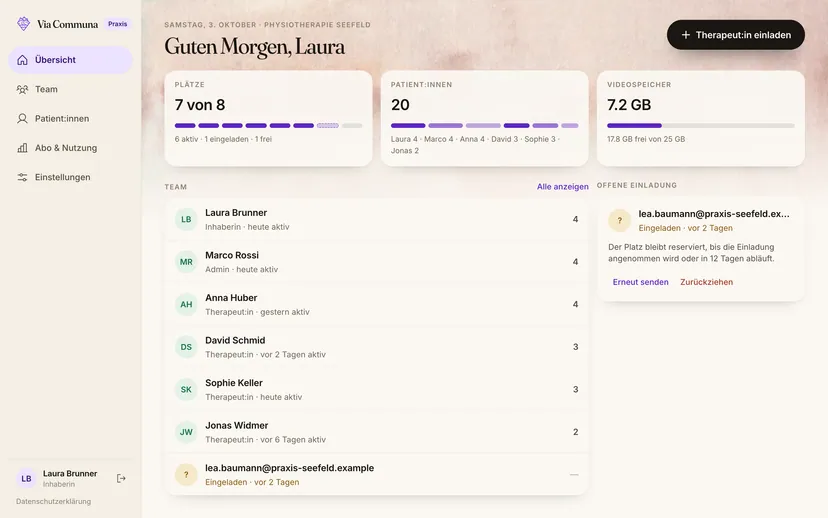Click the Via Communa logo icon
This screenshot has width=828, height=518.
tap(23, 24)
